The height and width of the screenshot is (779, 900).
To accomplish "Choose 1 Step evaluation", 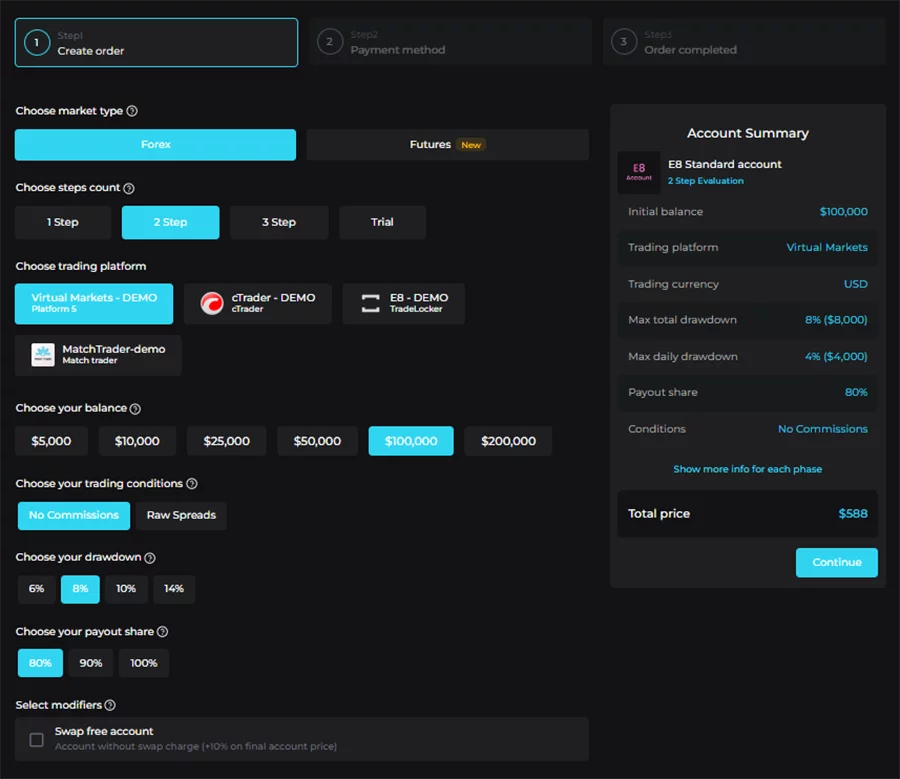I will pyautogui.click(x=63, y=222).
